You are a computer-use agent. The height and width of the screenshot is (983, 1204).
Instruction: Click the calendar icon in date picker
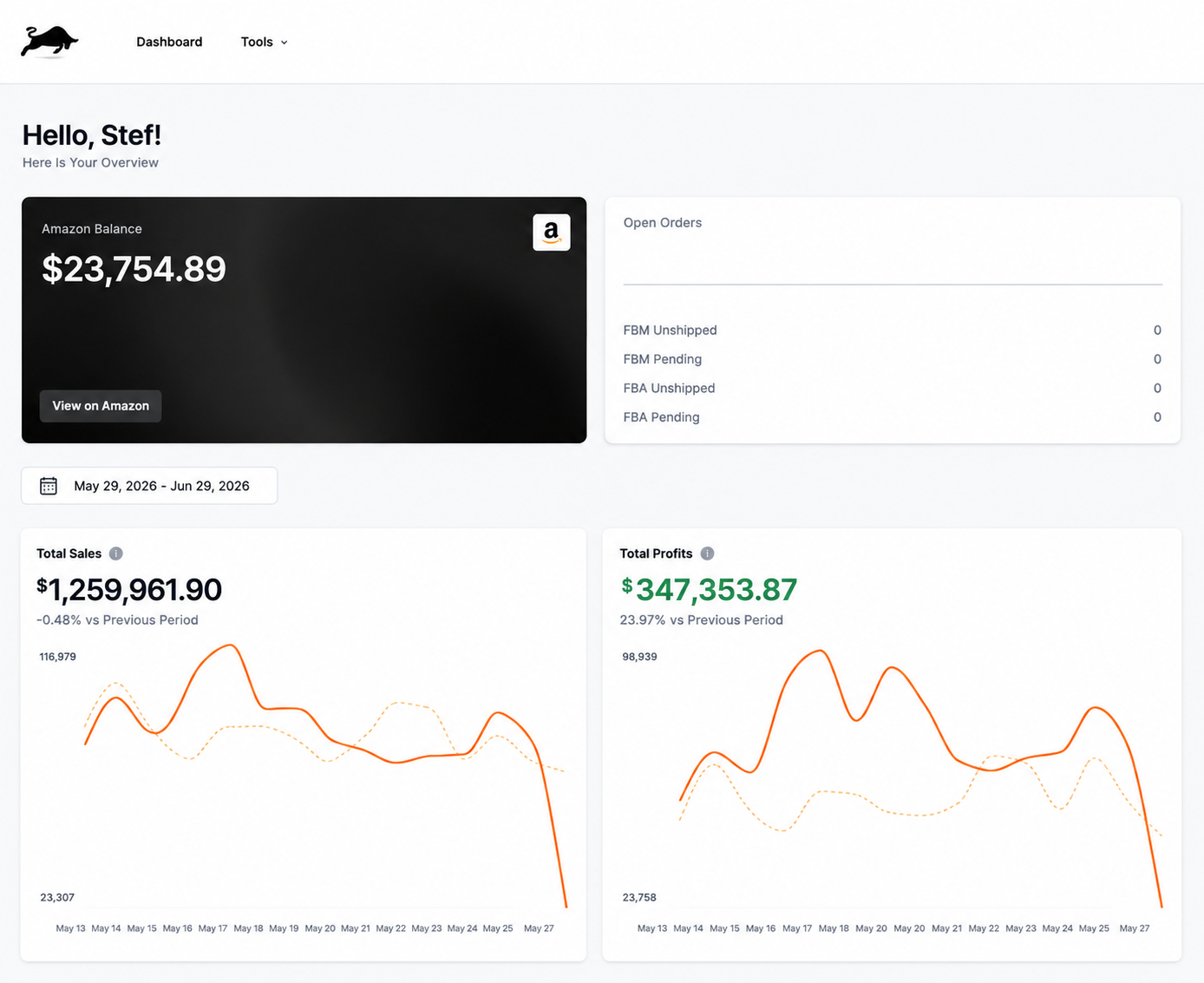(x=49, y=486)
